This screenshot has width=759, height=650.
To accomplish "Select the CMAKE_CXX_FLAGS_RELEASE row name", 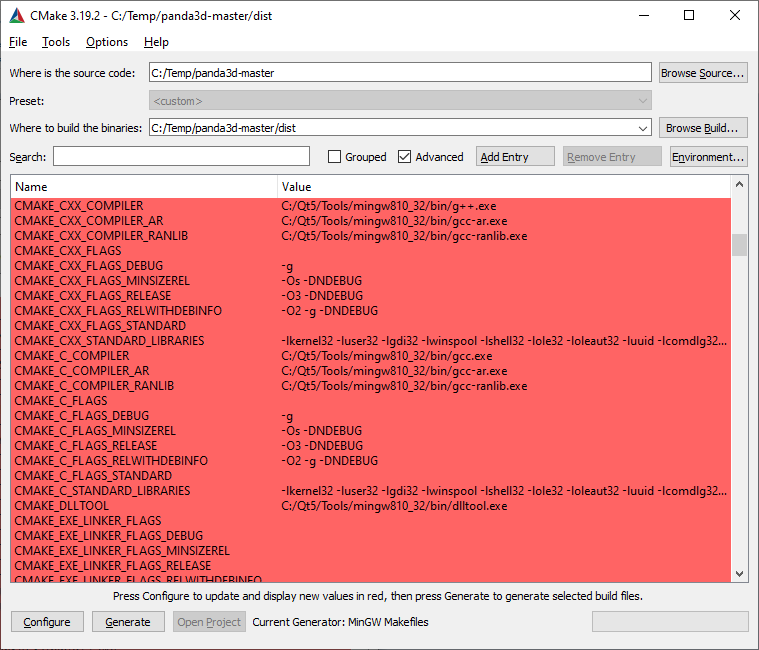I will coord(93,296).
